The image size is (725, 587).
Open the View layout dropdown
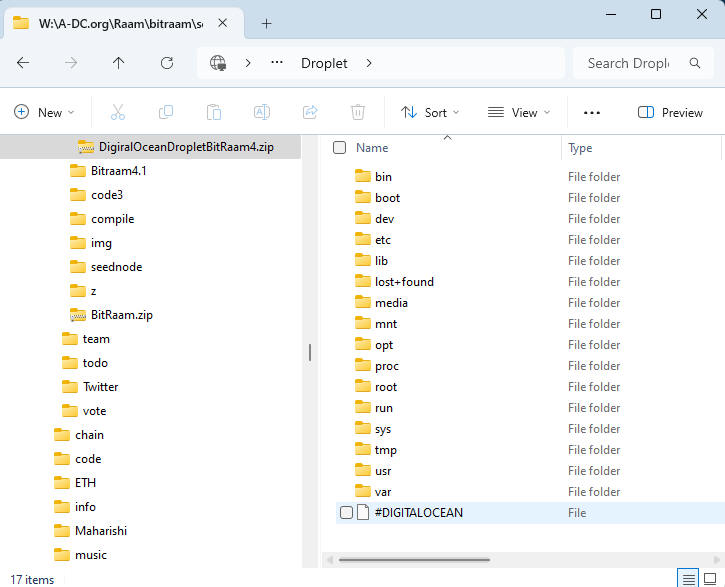[x=519, y=112]
